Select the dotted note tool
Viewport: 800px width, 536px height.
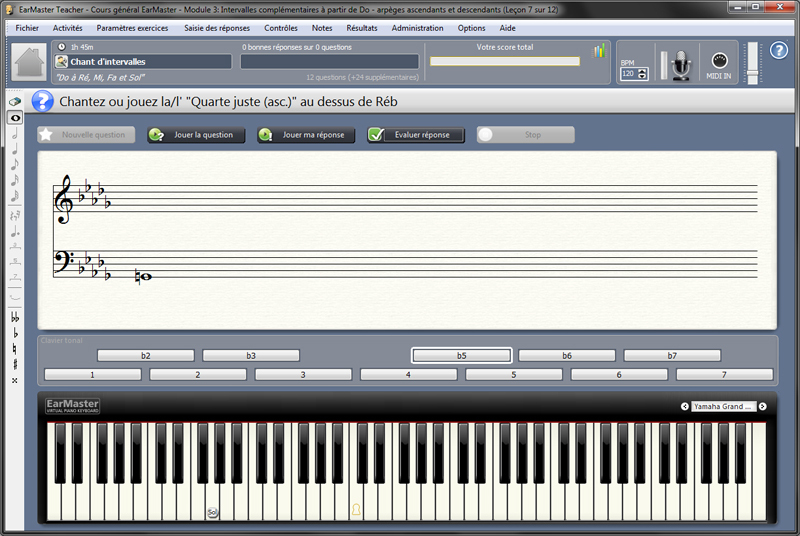[15, 232]
